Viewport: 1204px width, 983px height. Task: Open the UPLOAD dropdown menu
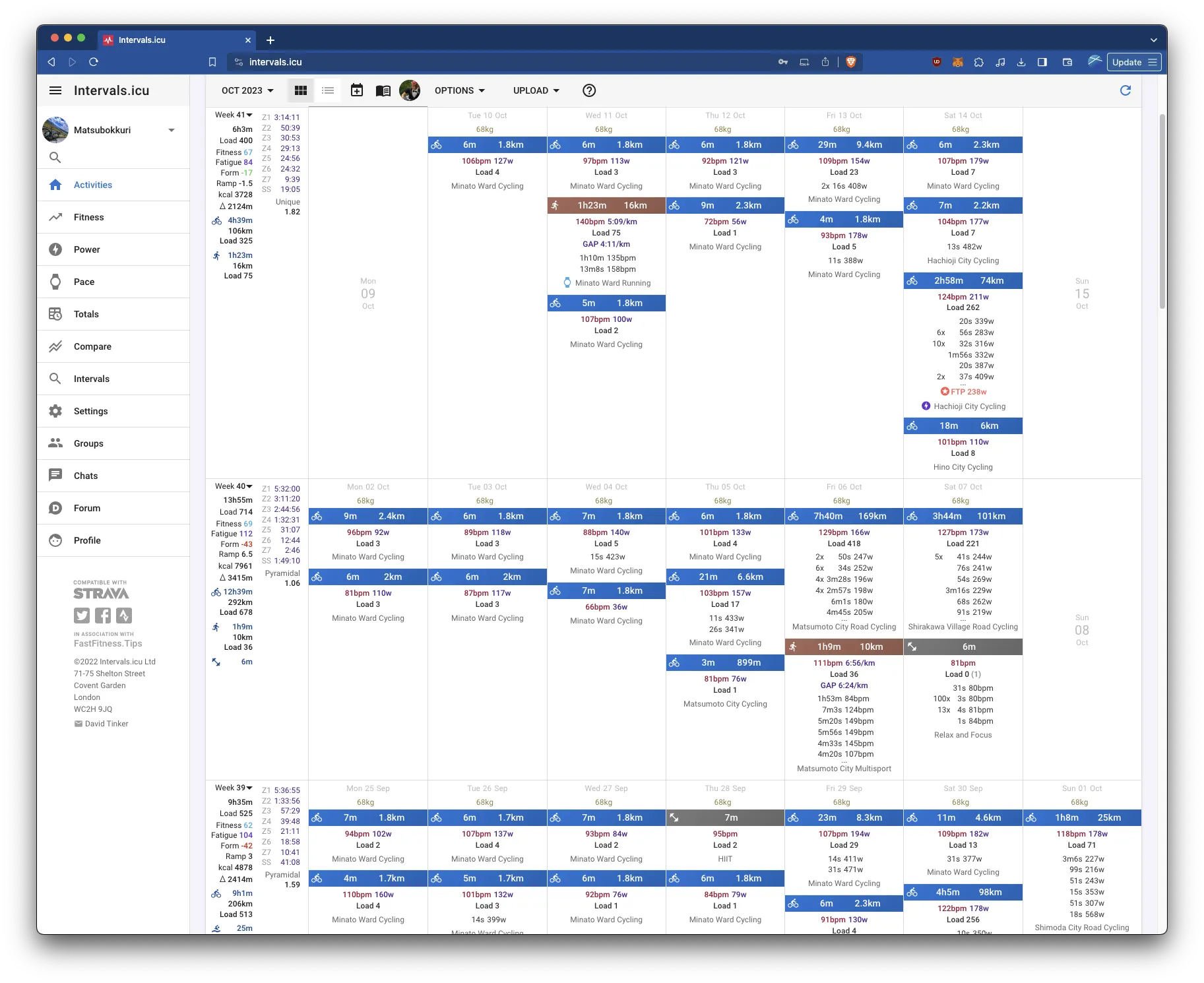pos(536,90)
